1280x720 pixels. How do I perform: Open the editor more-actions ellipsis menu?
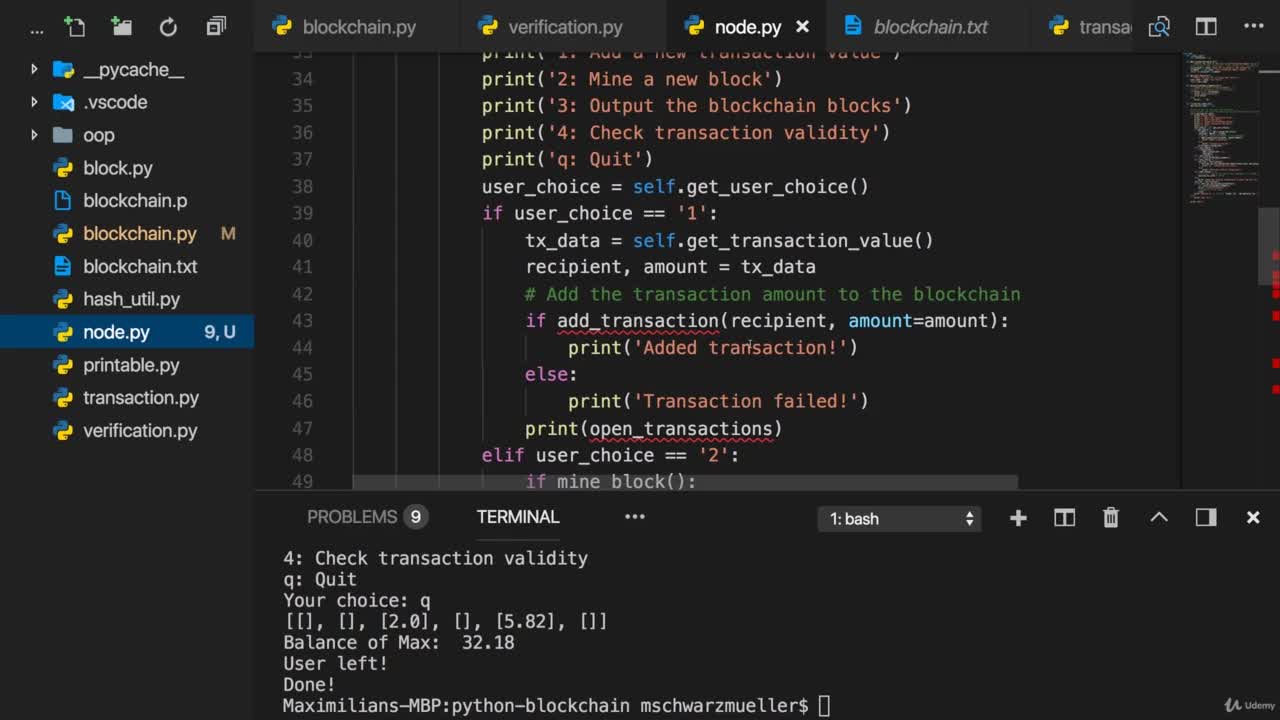click(1253, 27)
